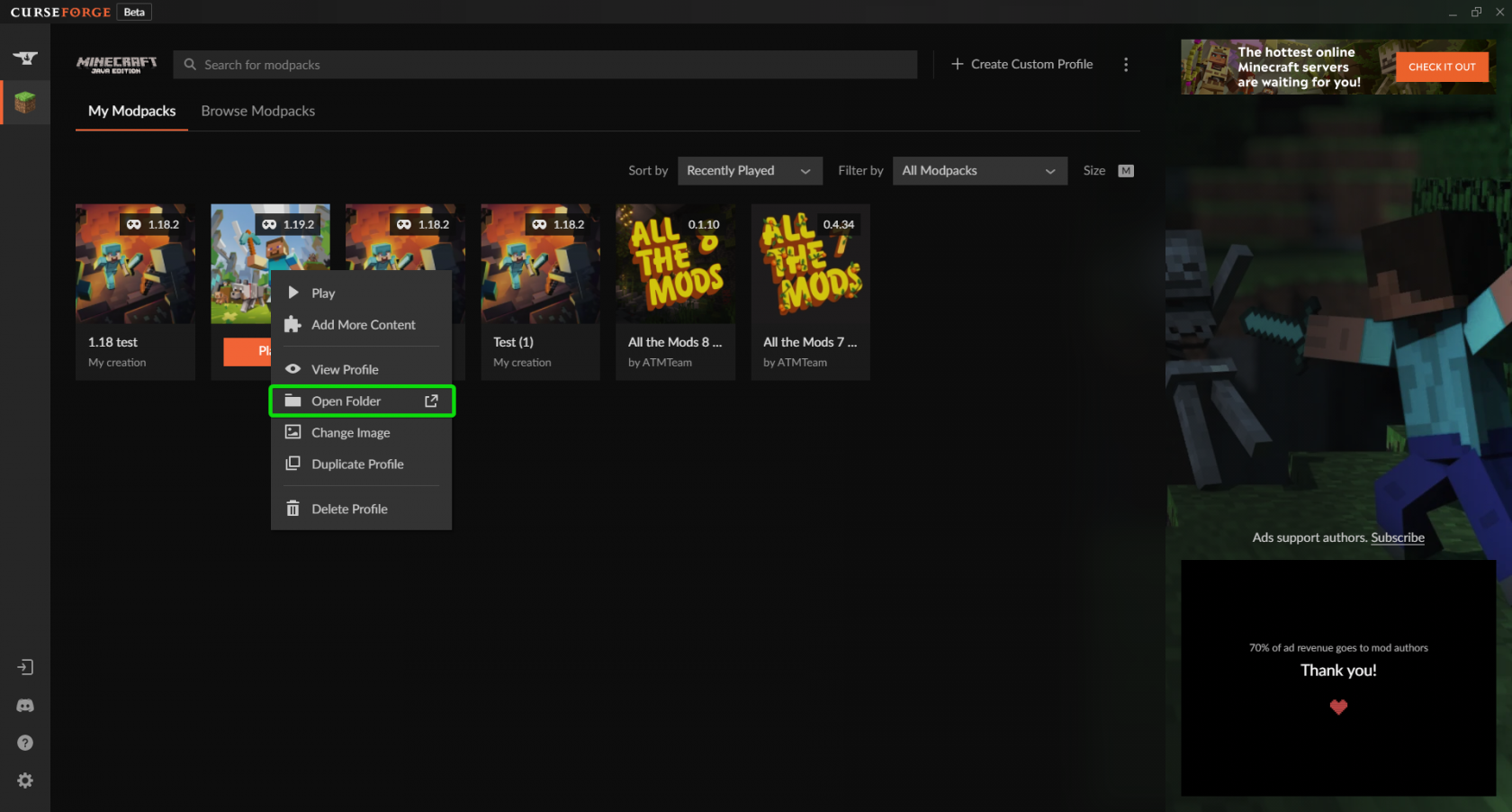The image size is (1512, 812).
Task: Choose Delete Profile menu entry
Action: (x=361, y=509)
